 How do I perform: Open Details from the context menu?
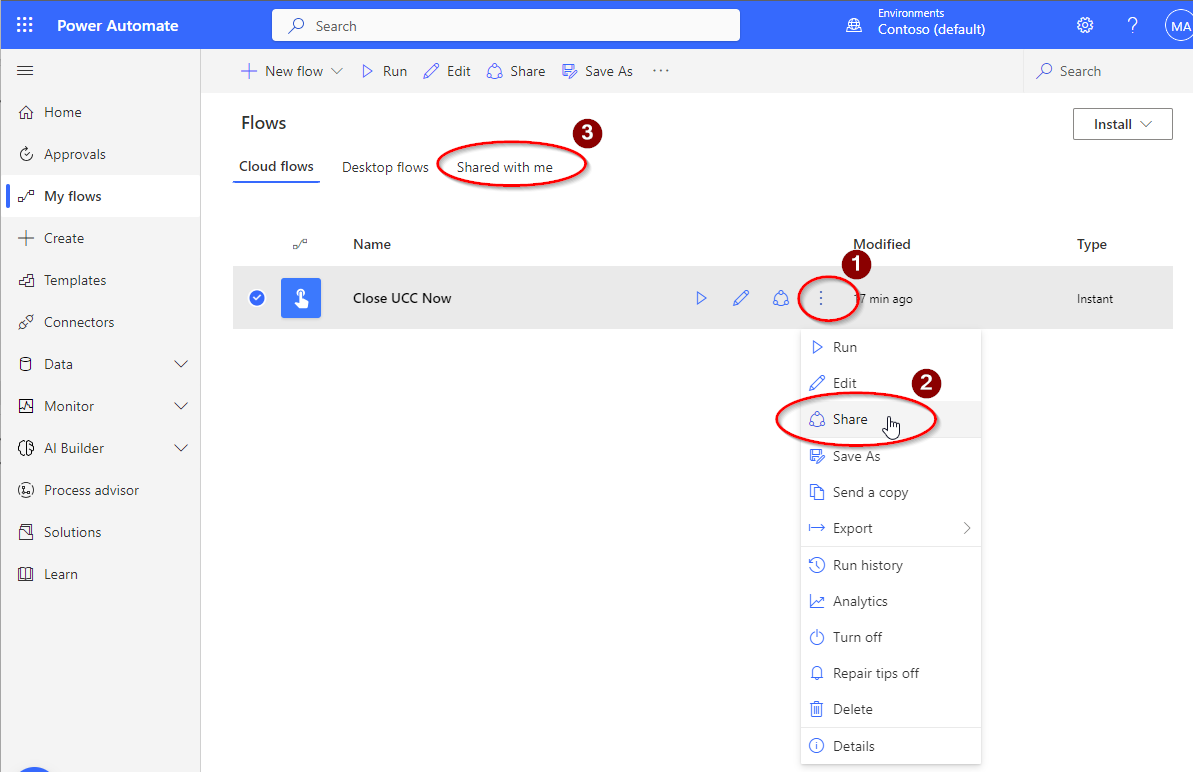[x=891, y=746]
